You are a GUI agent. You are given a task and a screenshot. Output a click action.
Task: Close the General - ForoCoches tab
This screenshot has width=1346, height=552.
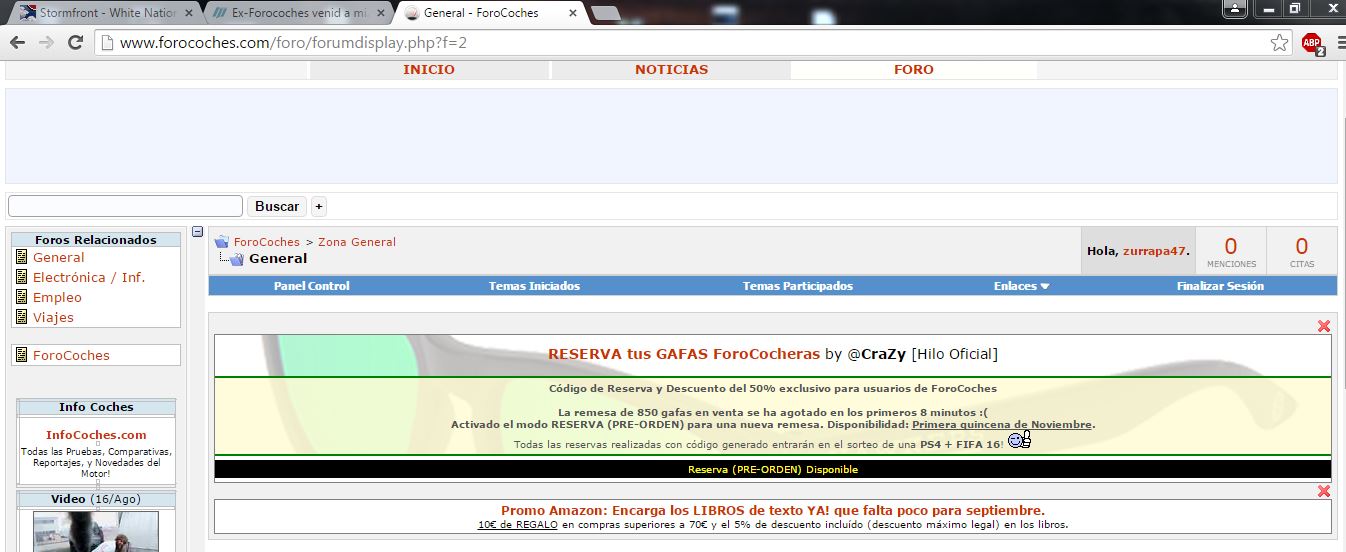tap(572, 13)
